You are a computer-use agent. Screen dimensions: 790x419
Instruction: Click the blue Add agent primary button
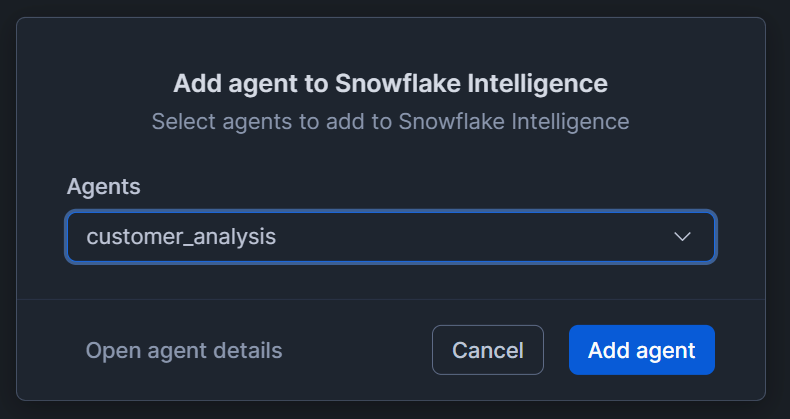pos(641,350)
